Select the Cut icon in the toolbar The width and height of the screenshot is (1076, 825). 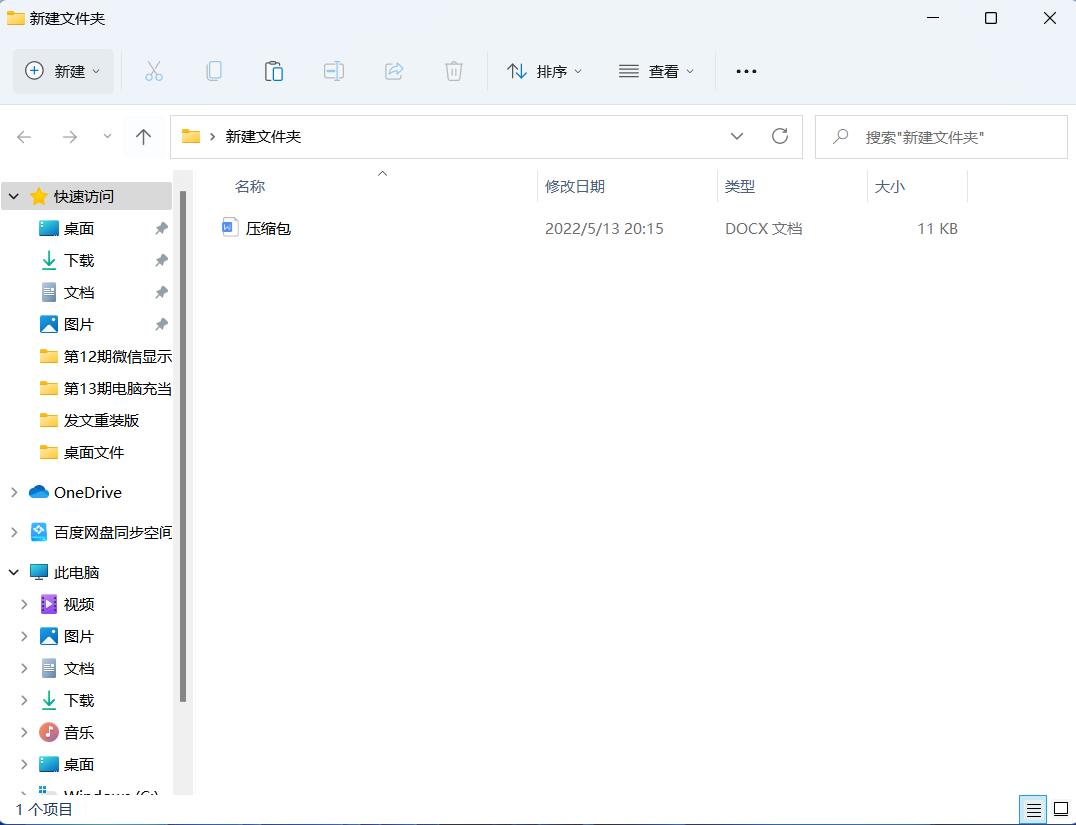(154, 71)
